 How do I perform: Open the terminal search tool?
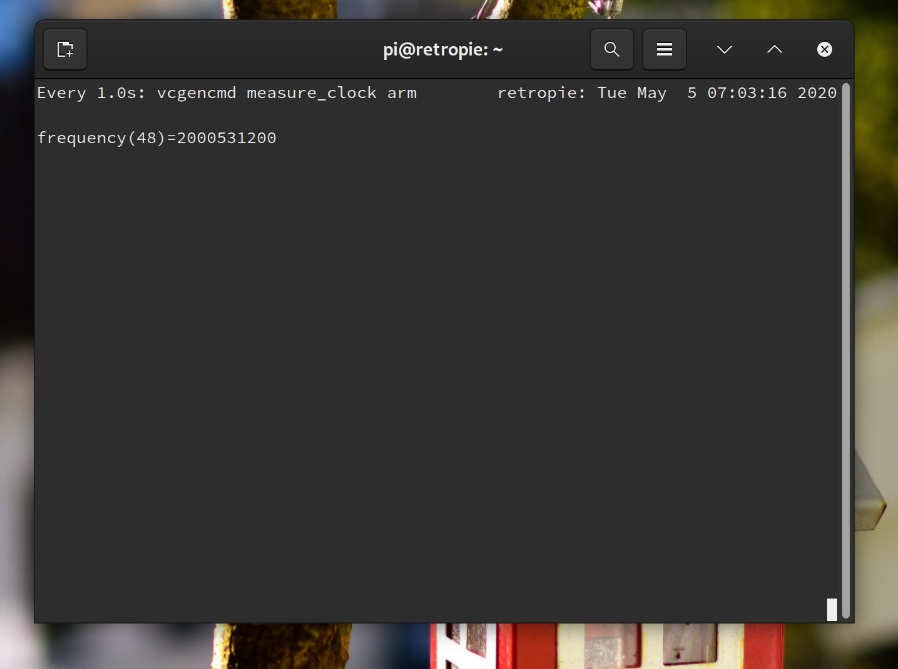point(612,49)
